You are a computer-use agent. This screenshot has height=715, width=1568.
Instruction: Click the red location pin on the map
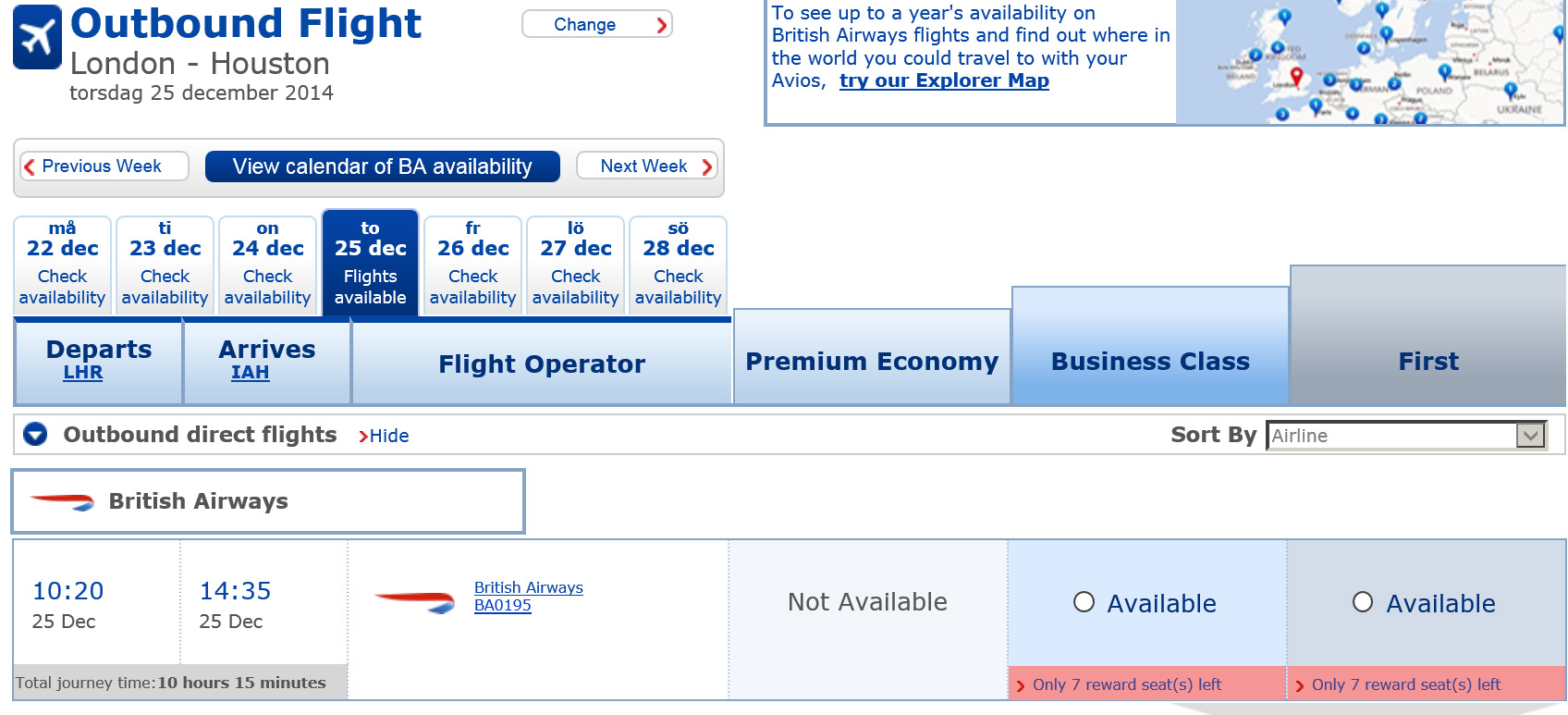click(1296, 75)
